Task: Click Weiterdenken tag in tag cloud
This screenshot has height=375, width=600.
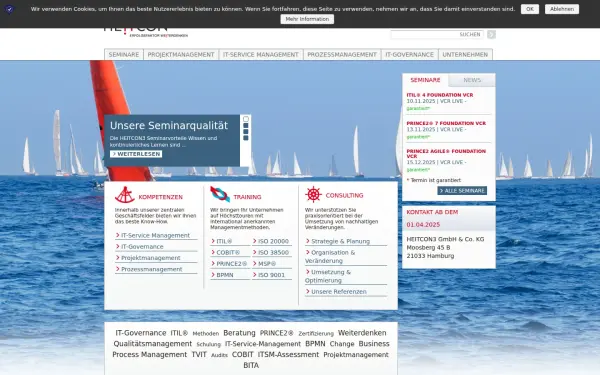Action: pyautogui.click(x=362, y=333)
